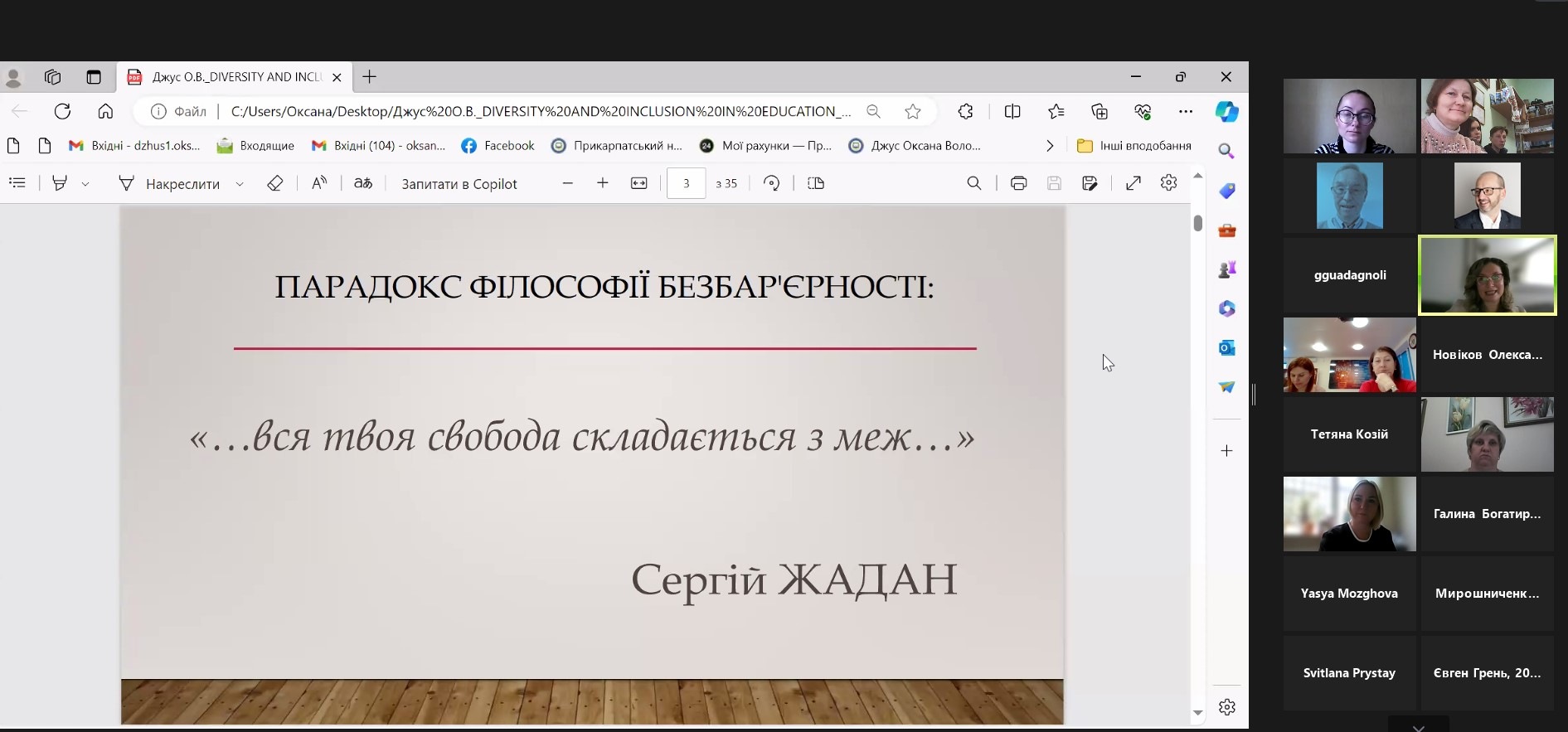The width and height of the screenshot is (1568, 732).
Task: Click Ask Copilot button
Action: pos(459,184)
